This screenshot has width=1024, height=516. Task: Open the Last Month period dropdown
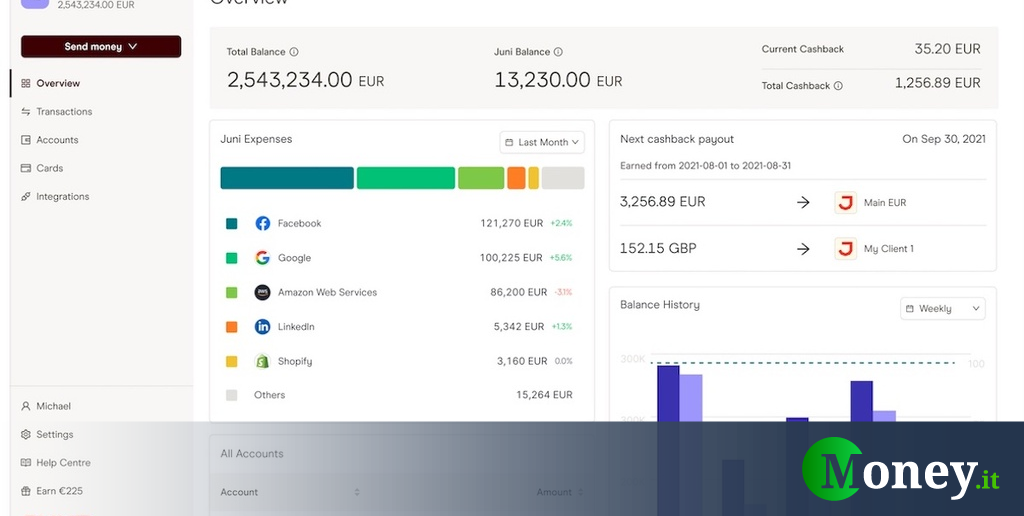[542, 142]
